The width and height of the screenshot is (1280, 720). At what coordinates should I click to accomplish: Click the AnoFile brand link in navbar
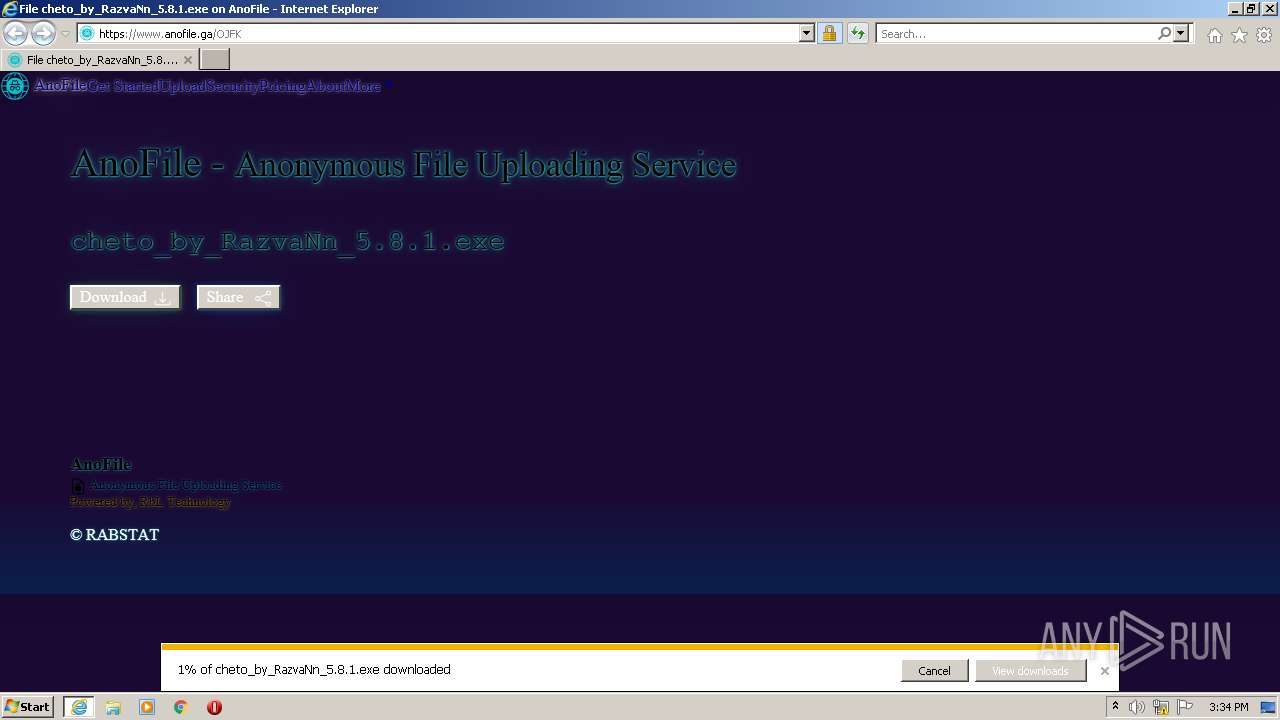pyautogui.click(x=60, y=86)
